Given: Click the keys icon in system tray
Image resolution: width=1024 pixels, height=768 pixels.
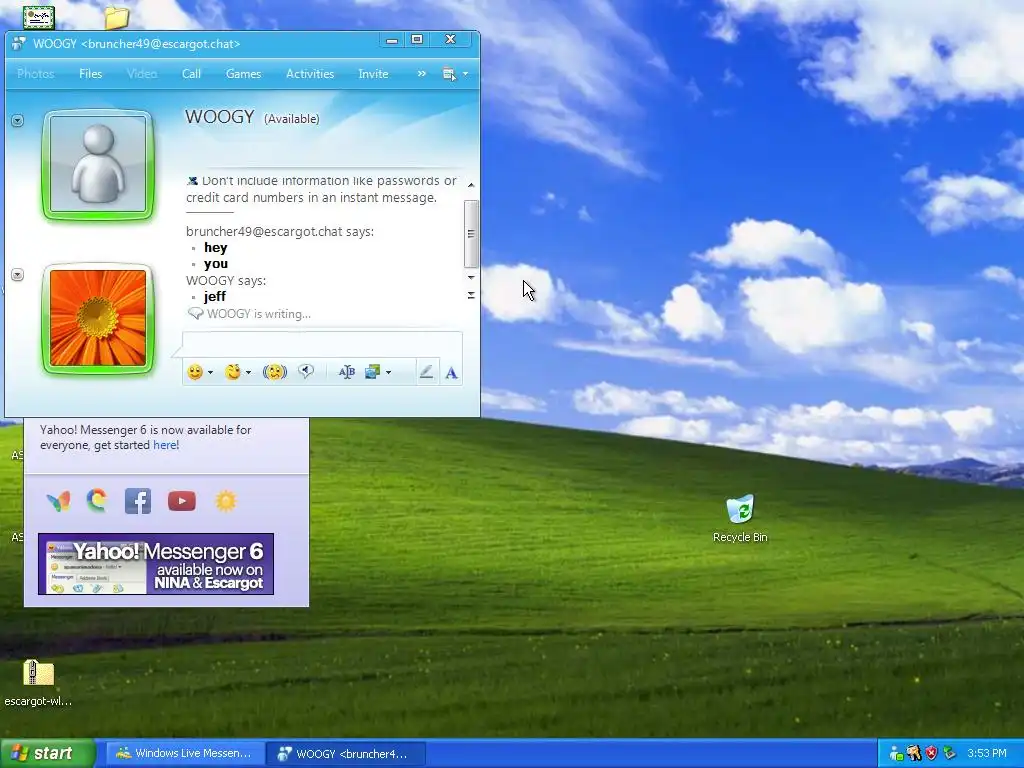Looking at the screenshot, I should [x=914, y=754].
